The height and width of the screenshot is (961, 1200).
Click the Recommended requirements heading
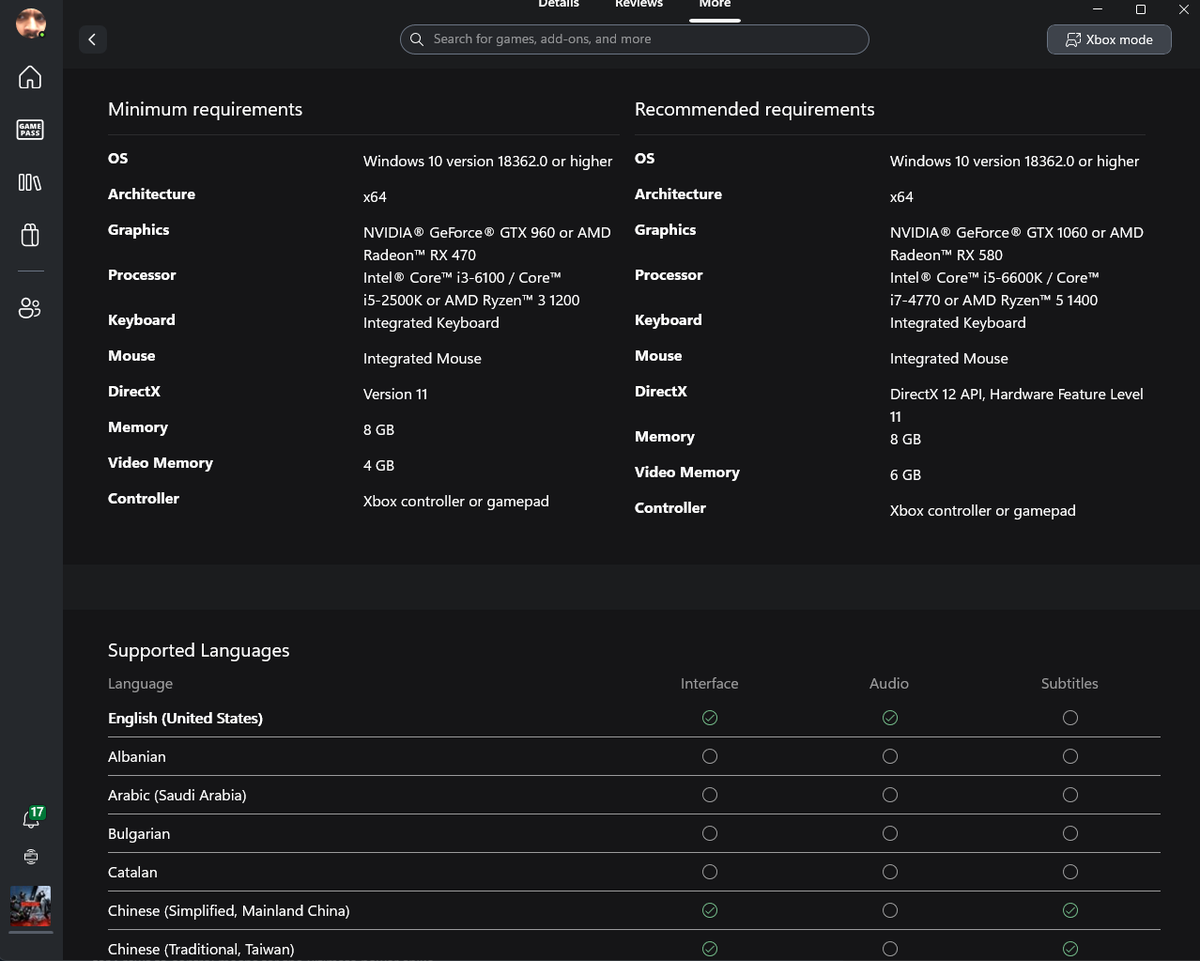coord(755,109)
